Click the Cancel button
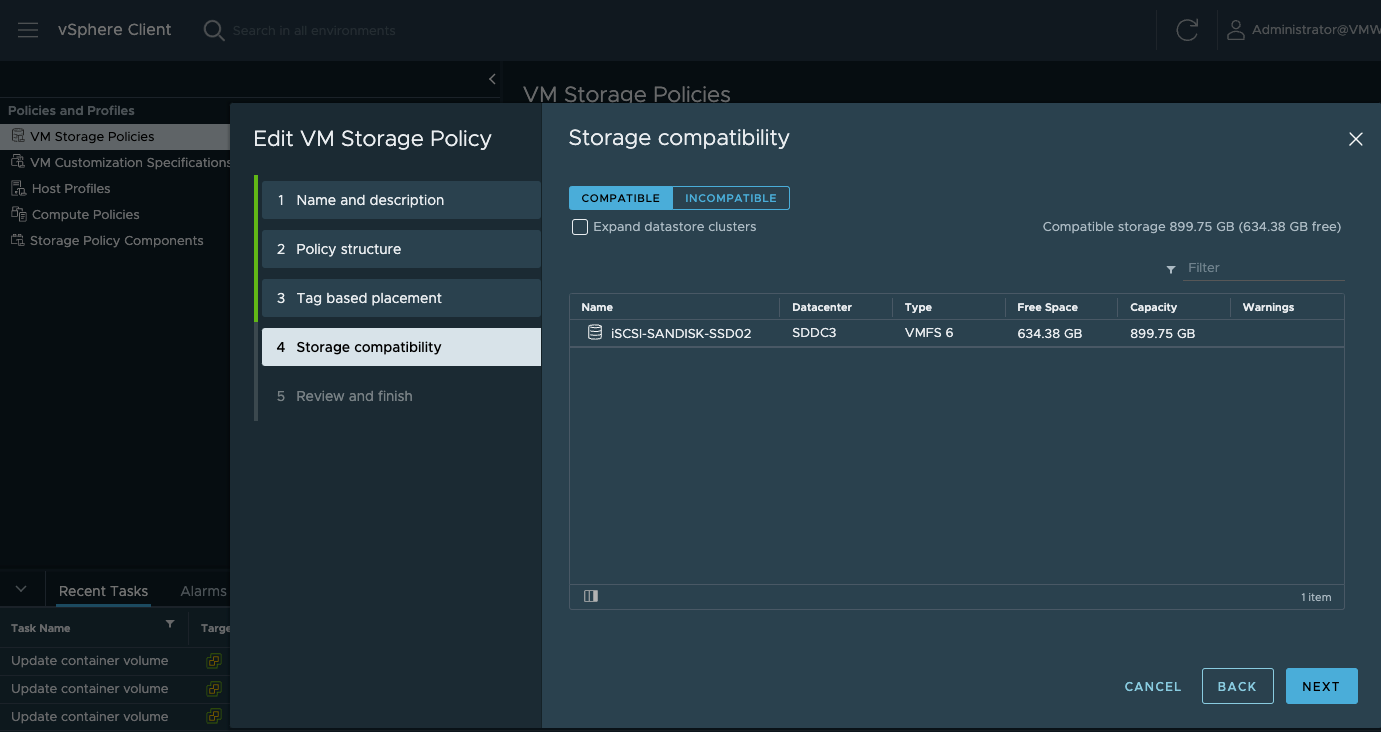Screen dimensions: 1381x732 pyautogui.click(x=1153, y=686)
